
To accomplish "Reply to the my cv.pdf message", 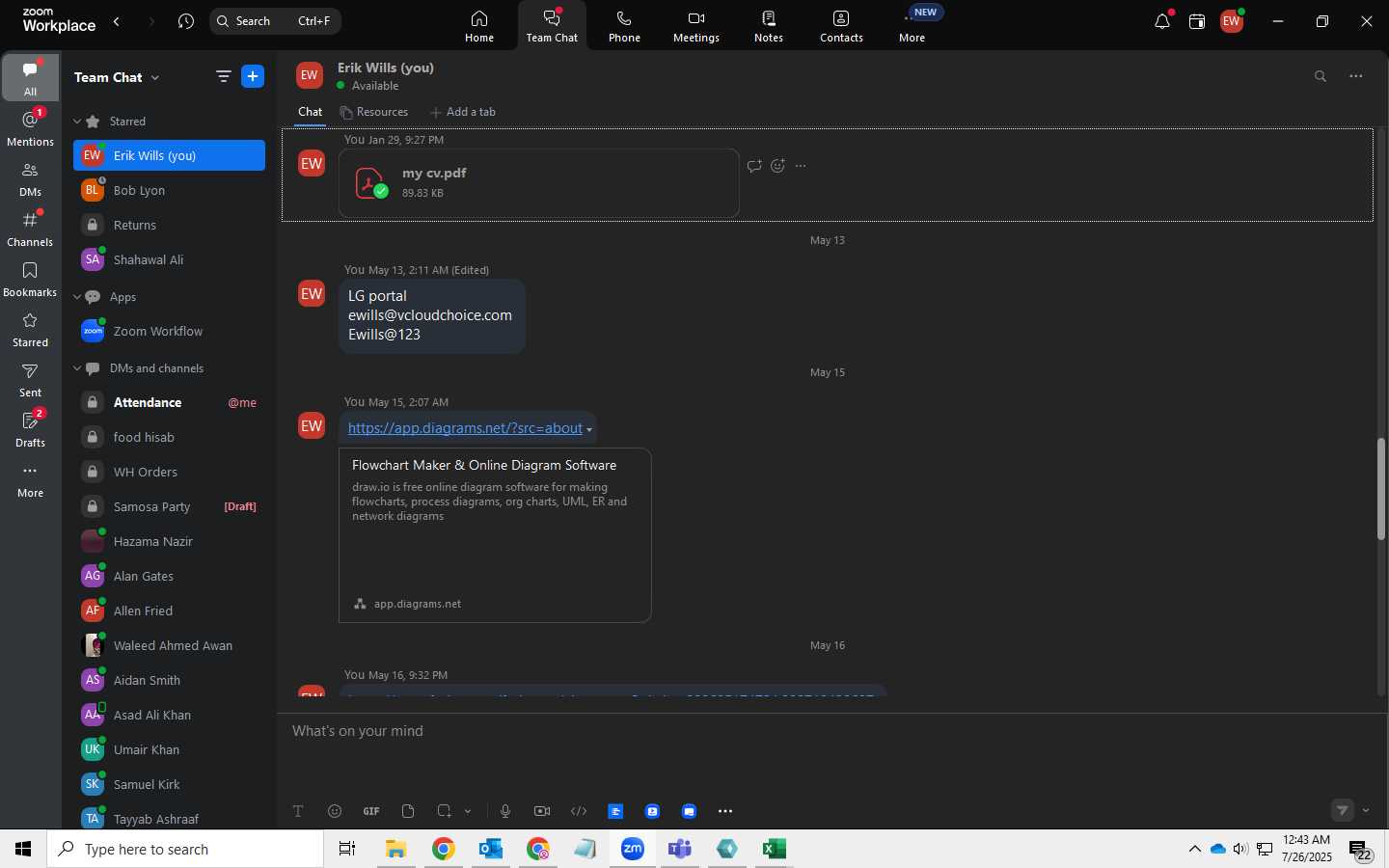I will coord(754,166).
